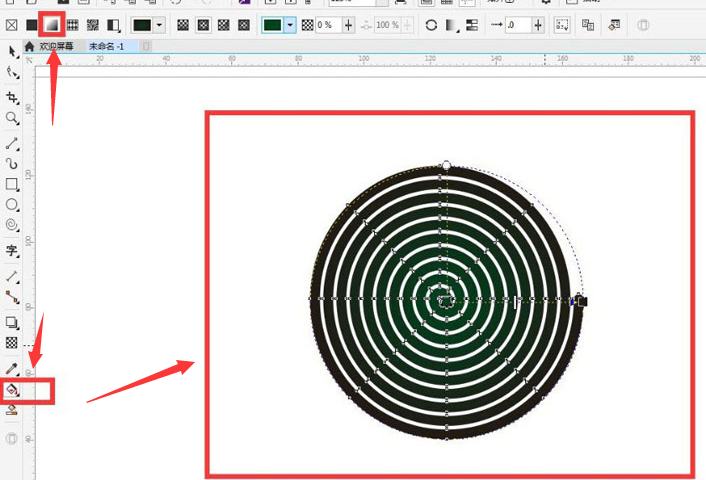Click the reverse fill button

431,24
